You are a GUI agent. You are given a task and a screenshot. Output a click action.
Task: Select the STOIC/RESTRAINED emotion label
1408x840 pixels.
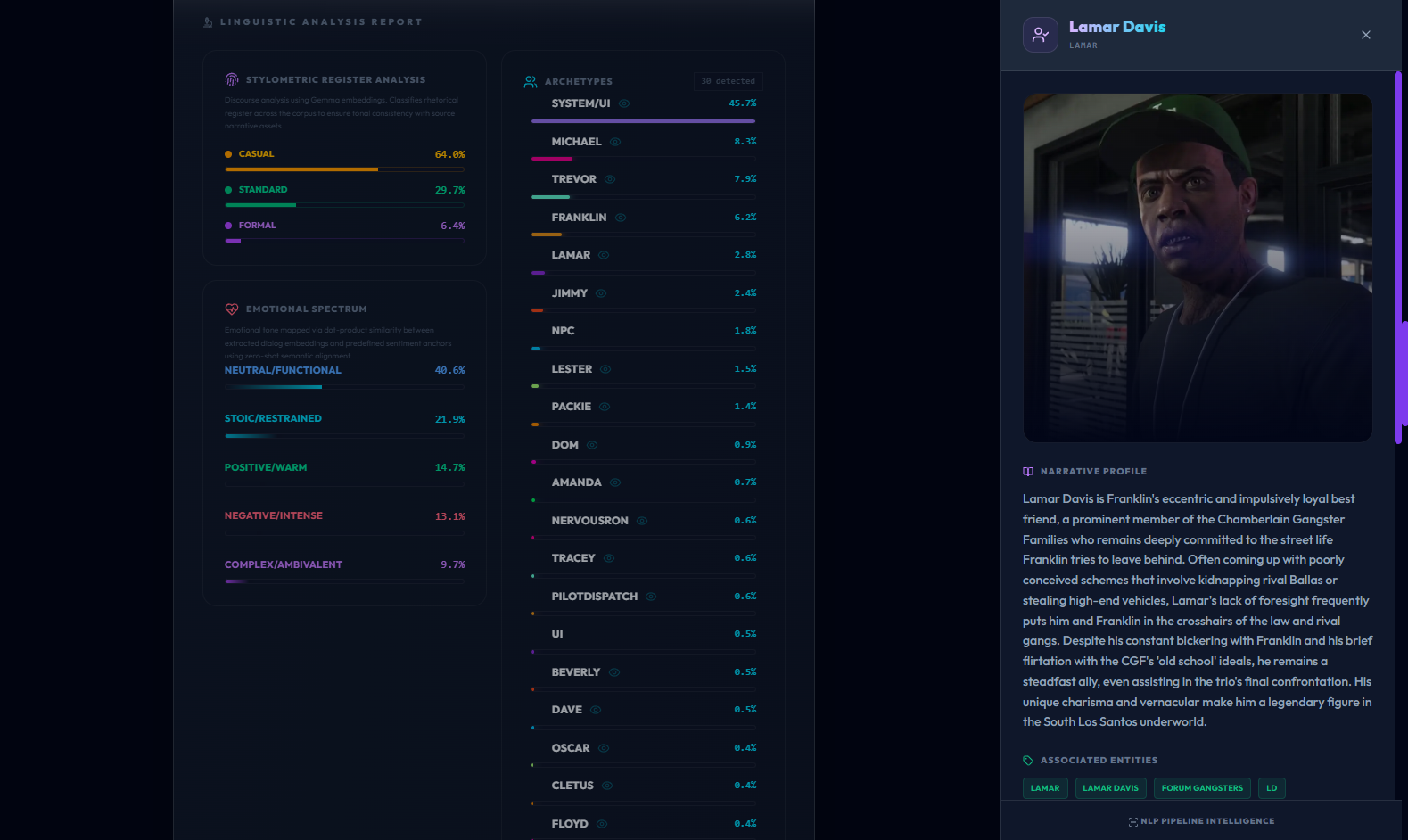pos(273,418)
